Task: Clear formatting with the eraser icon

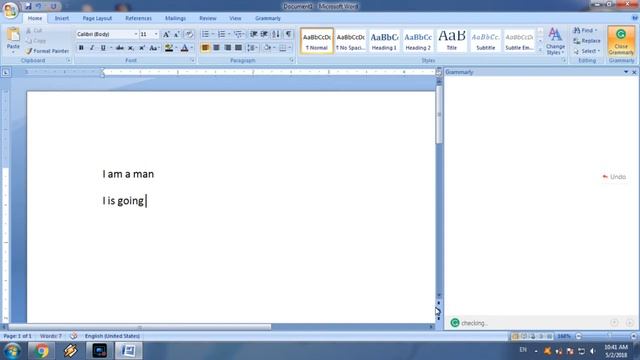Action: click(189, 34)
